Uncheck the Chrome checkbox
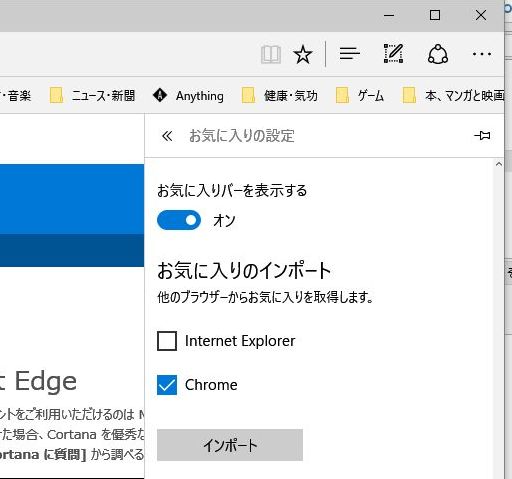This screenshot has width=512, height=479. point(167,385)
